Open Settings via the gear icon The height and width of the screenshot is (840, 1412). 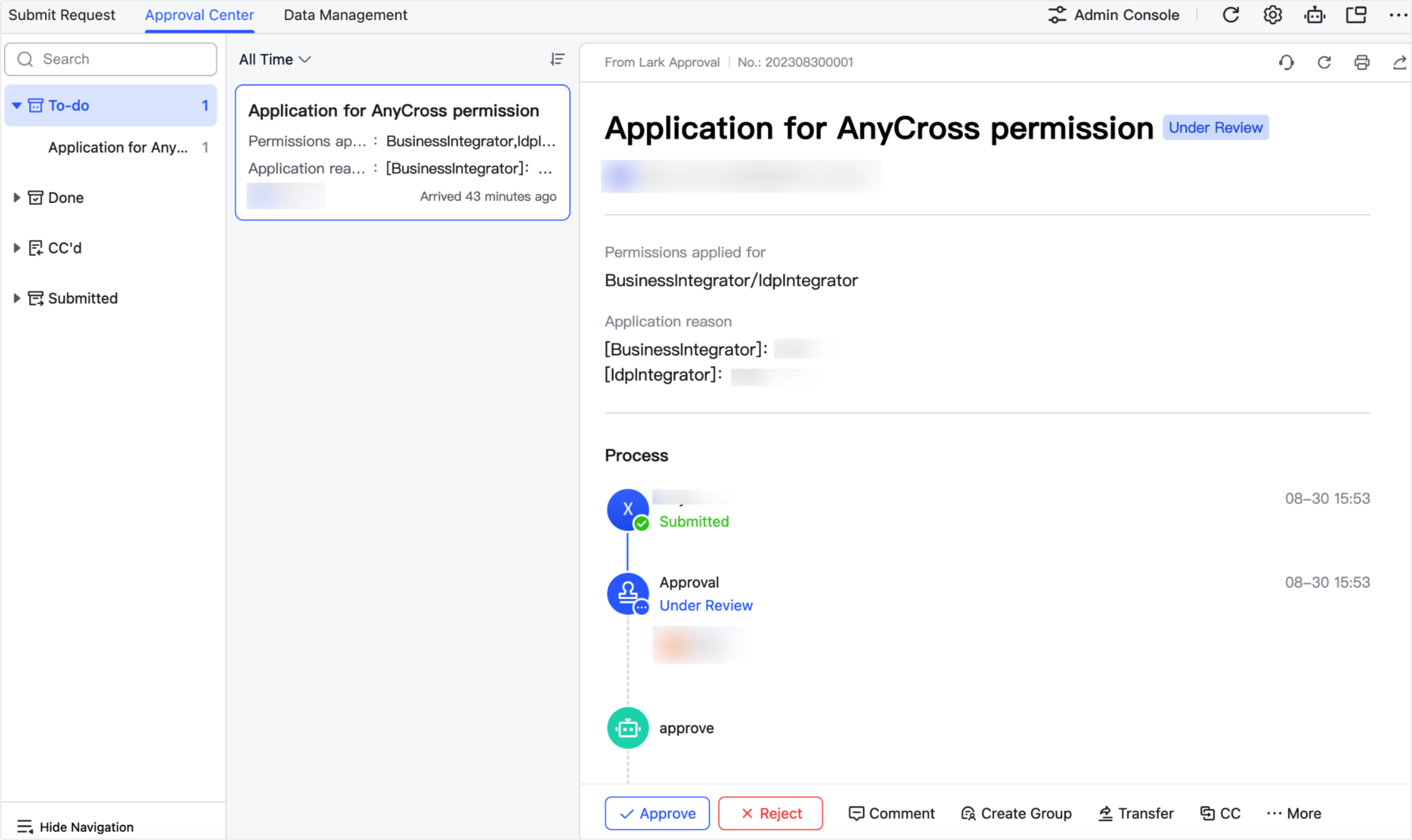[x=1272, y=15]
